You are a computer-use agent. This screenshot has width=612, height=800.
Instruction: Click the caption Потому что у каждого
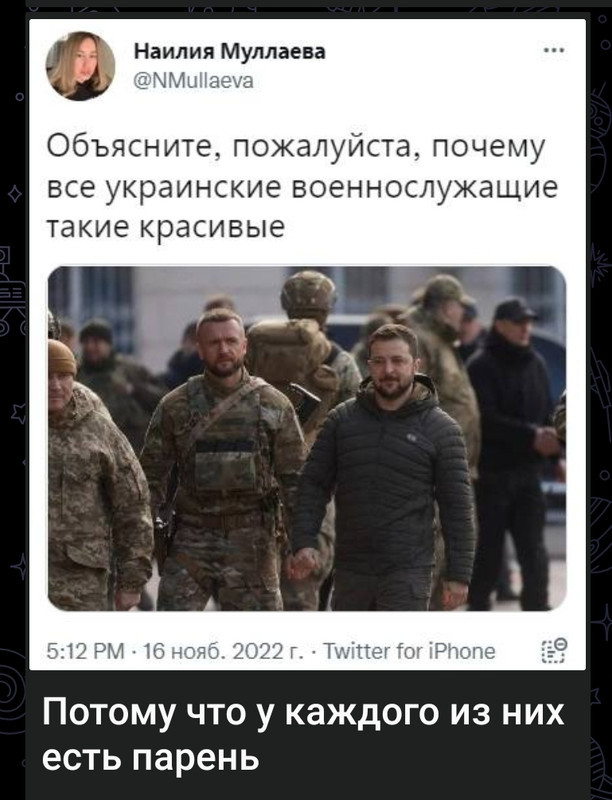point(303,712)
